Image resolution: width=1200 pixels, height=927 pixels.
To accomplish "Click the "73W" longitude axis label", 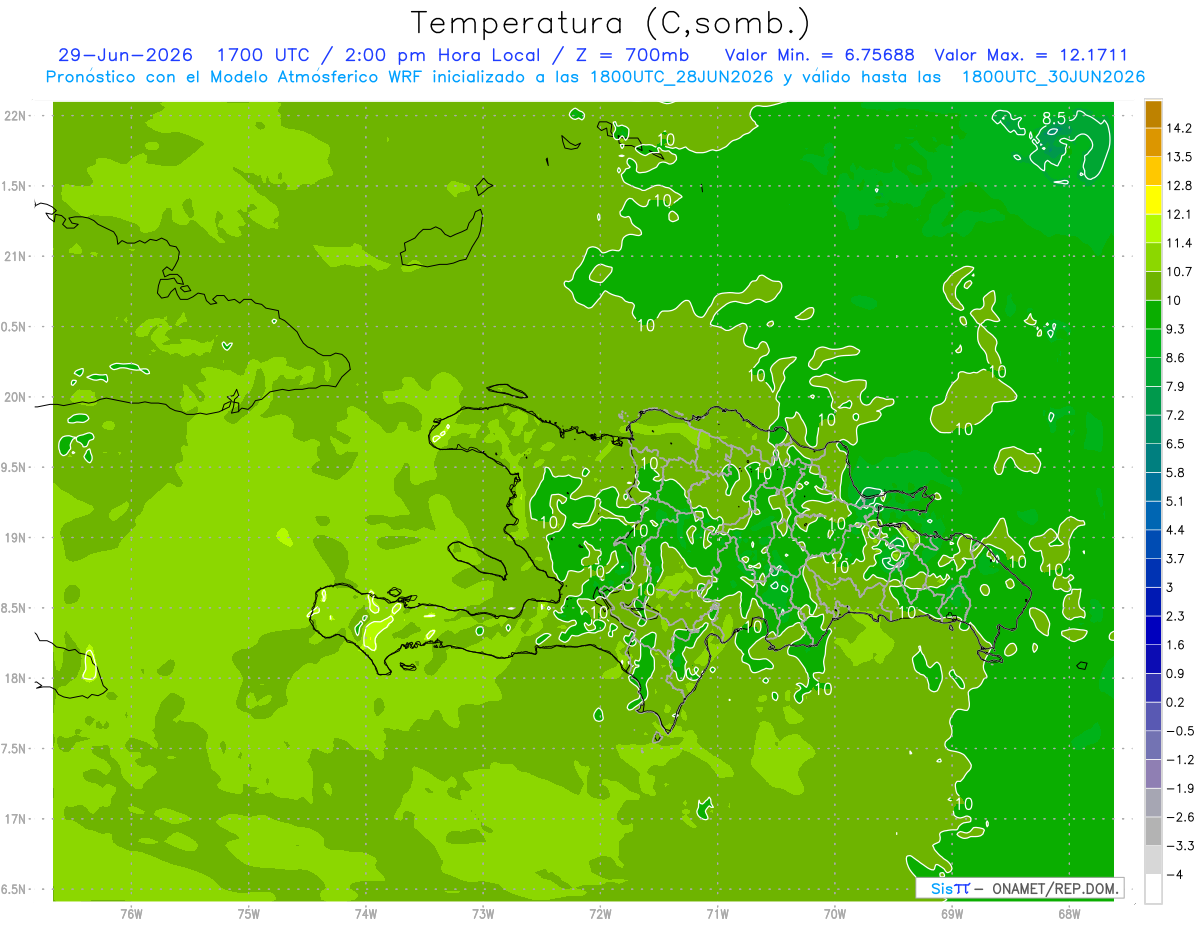I will tap(483, 912).
